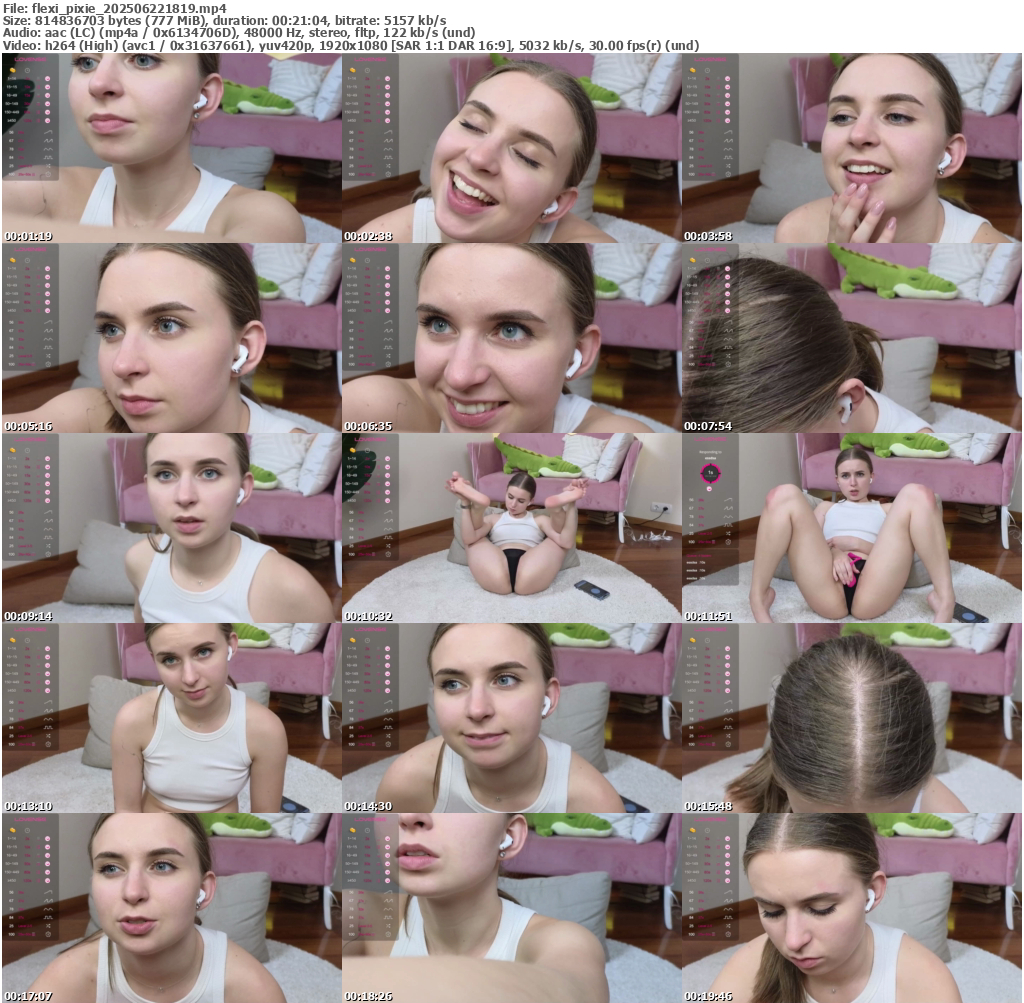Click the frame timestamped 00:15:48
1024x1003 pixels.
point(851,718)
